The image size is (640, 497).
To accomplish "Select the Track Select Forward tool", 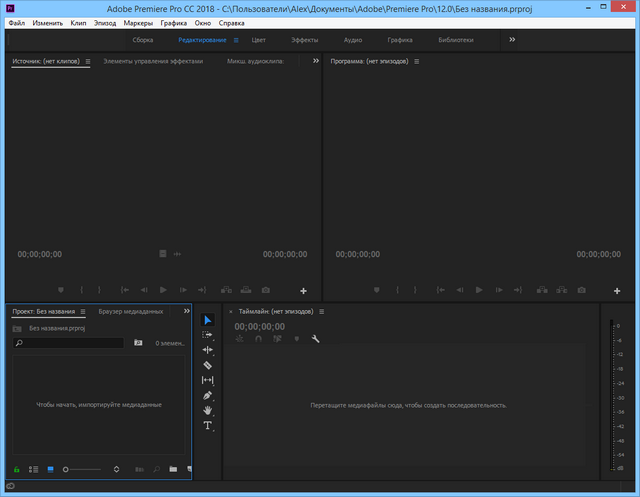I will click(208, 335).
